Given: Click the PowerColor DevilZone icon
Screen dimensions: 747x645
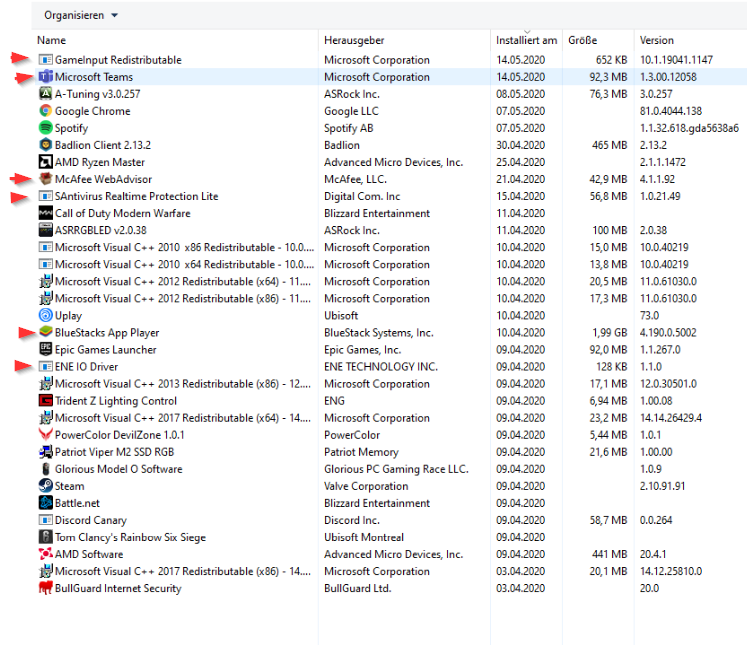Looking at the screenshot, I should (45, 434).
